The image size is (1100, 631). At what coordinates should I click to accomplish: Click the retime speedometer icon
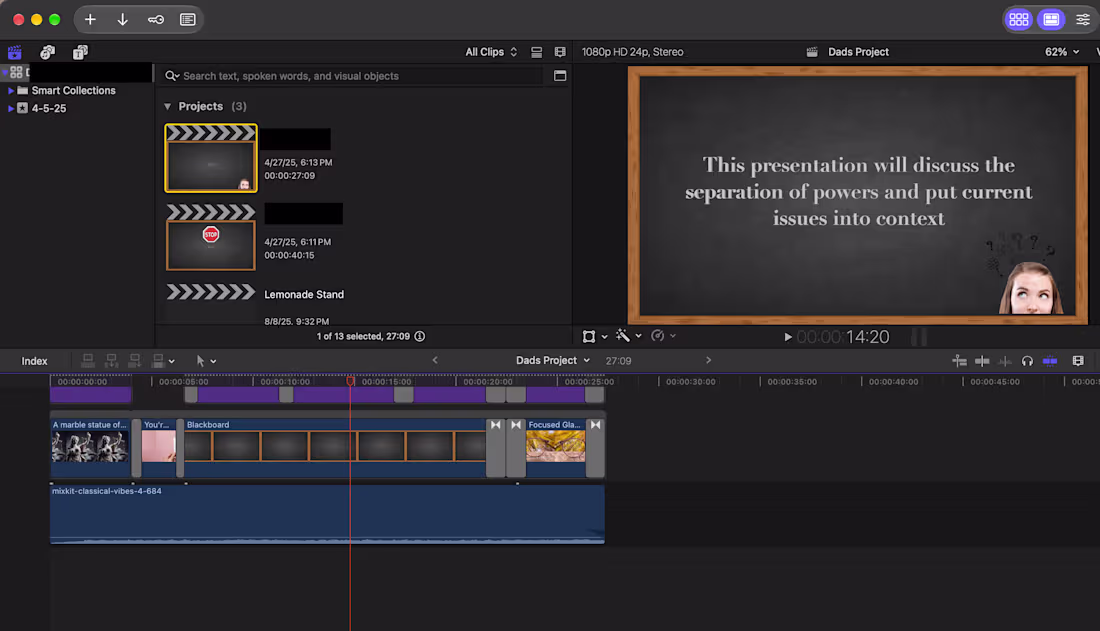657,336
